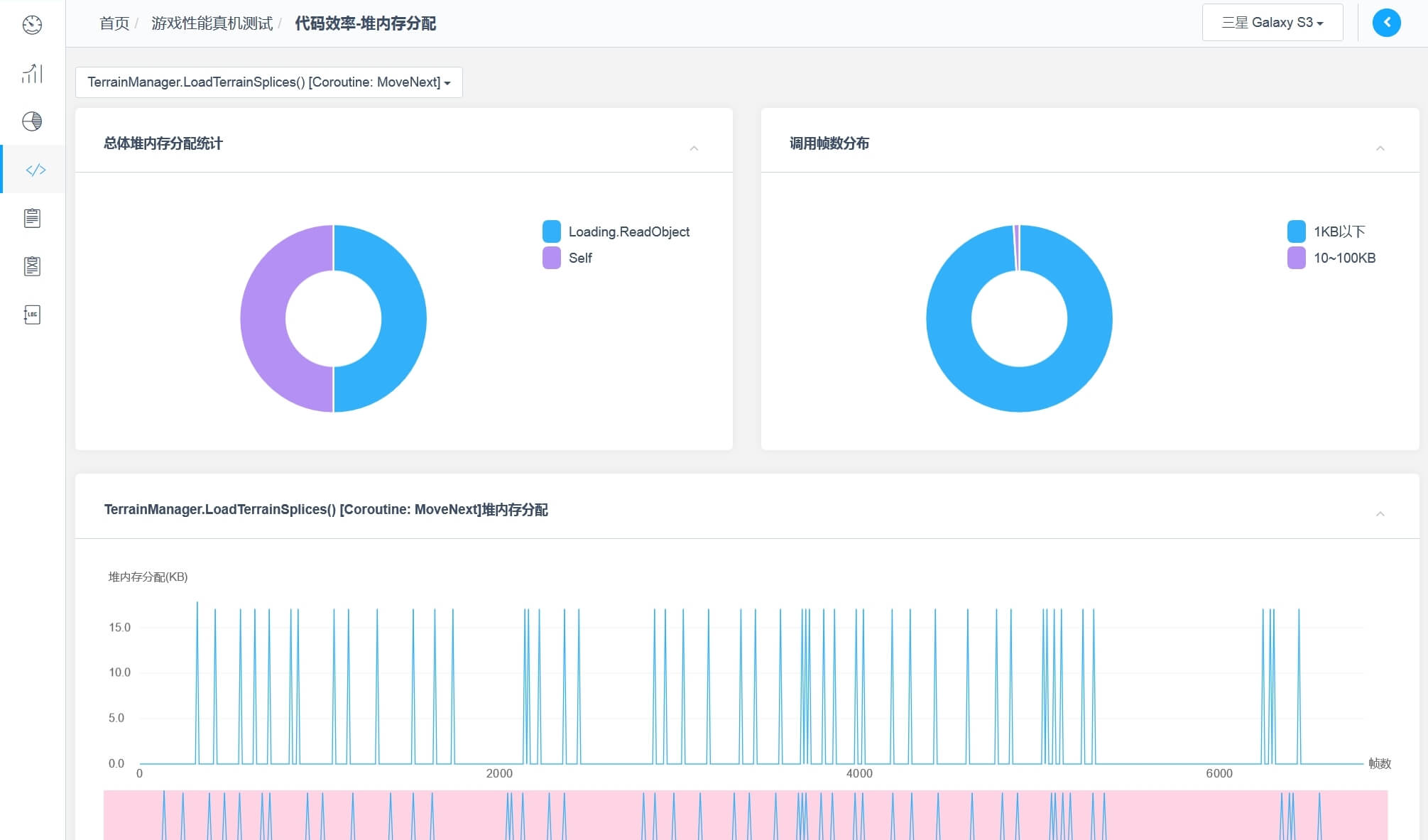Viewport: 1428px width, 840px height.
Task: Open the TerrainManager.LoadTerrainSplices function dropdown
Action: point(268,82)
